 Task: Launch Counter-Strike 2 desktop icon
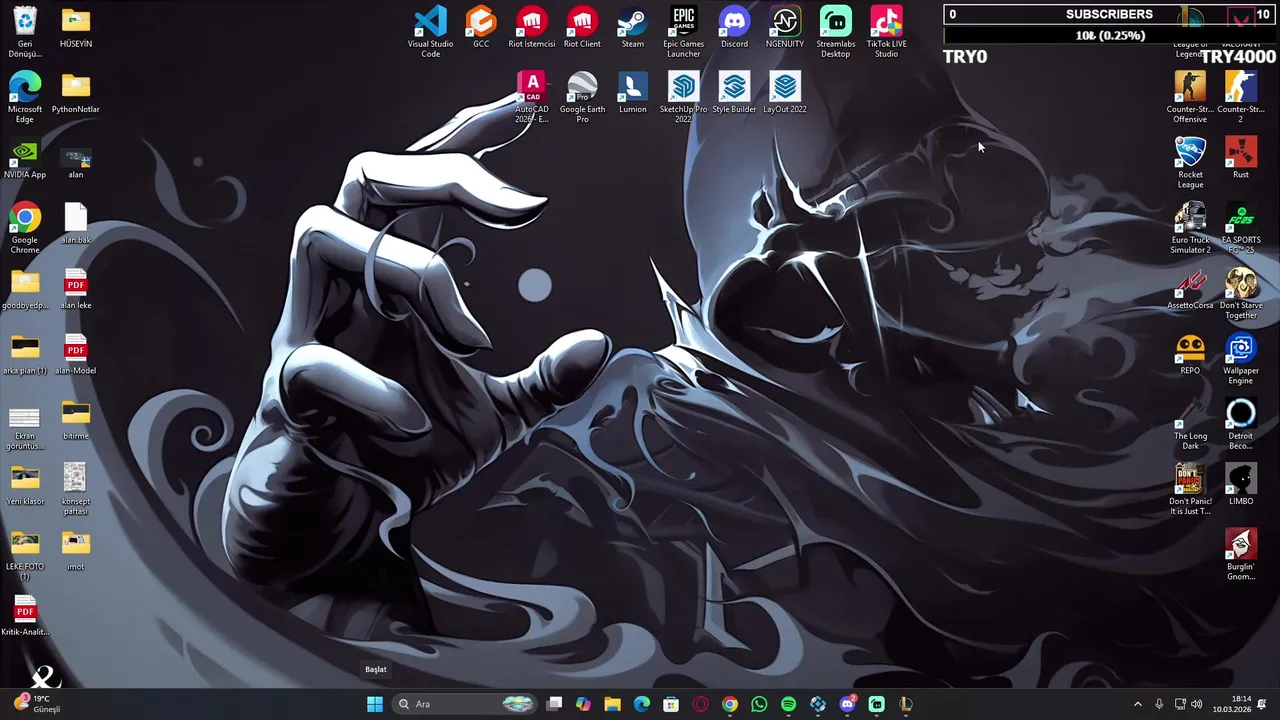1240,97
